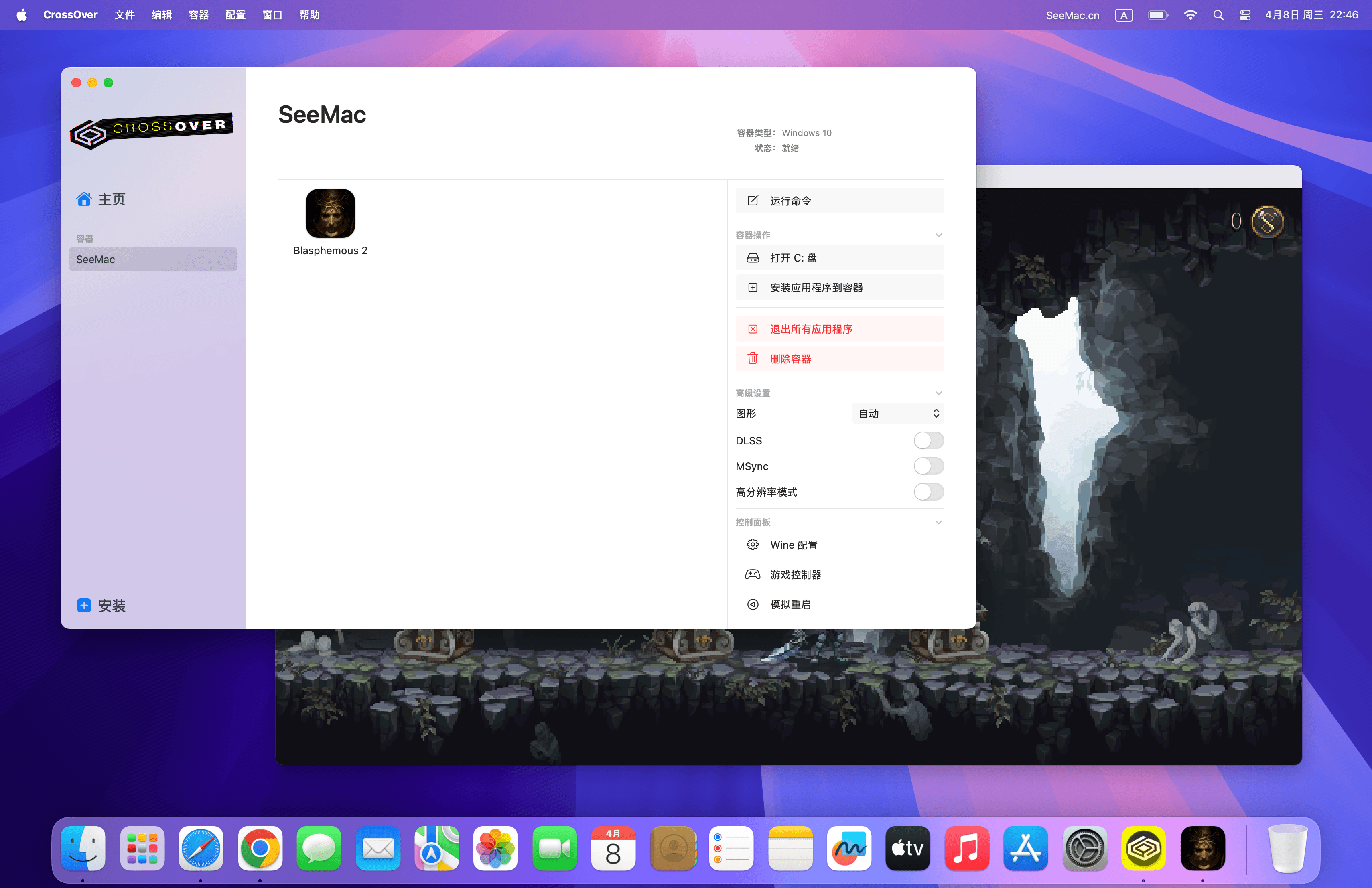Click the 删除容器 trash icon

[x=752, y=359]
